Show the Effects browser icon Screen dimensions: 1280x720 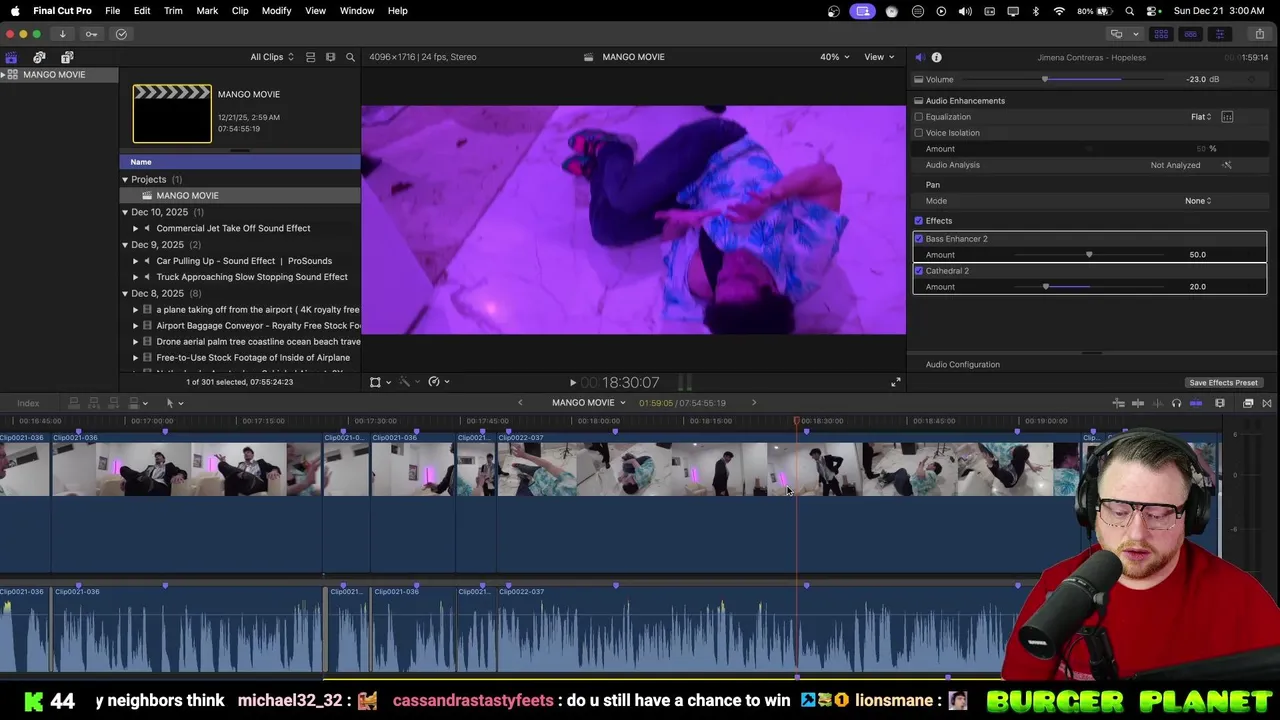1248,403
